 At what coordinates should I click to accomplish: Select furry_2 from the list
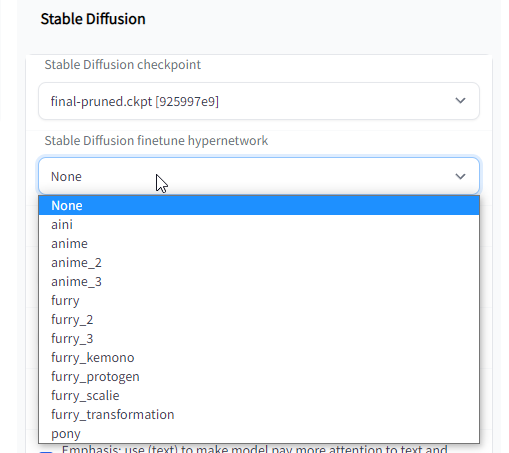(x=259, y=319)
